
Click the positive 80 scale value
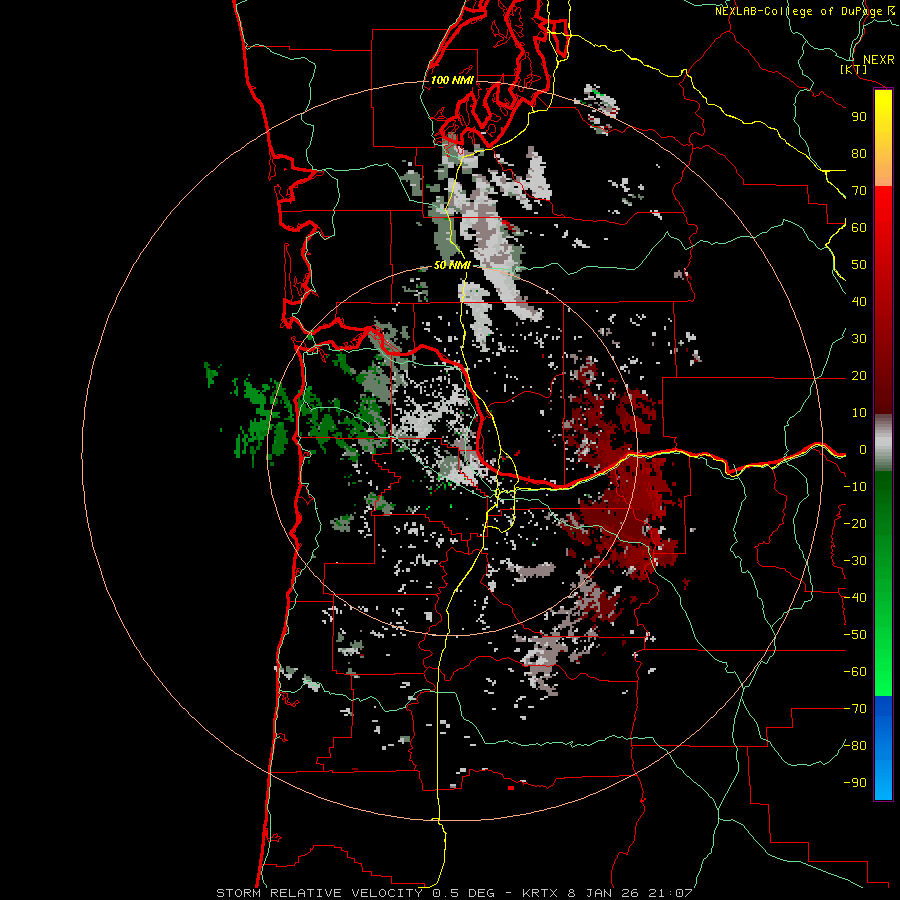coord(859,153)
